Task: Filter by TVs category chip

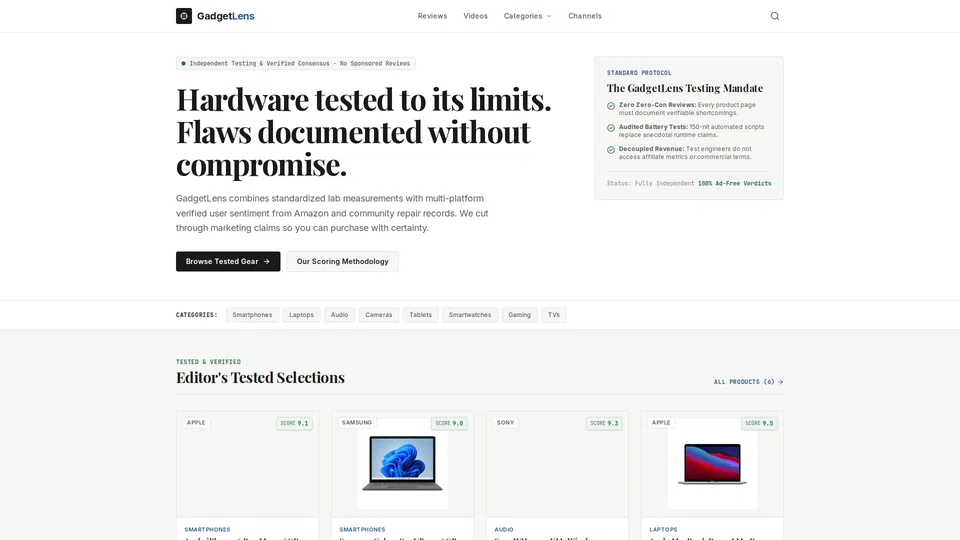Action: click(553, 315)
